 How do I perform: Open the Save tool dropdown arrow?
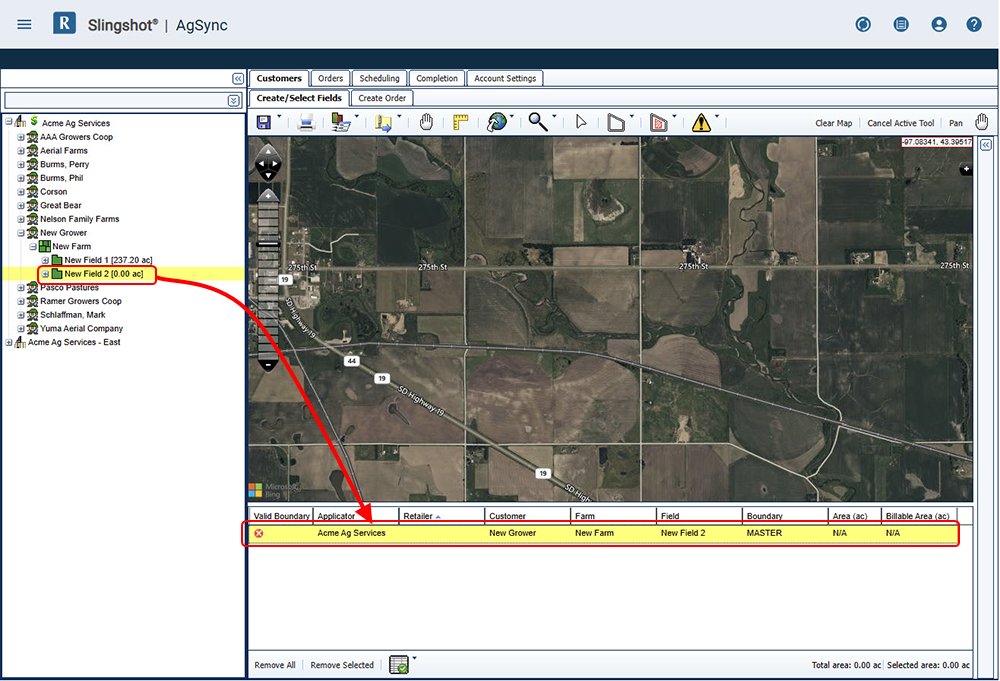pos(279,117)
